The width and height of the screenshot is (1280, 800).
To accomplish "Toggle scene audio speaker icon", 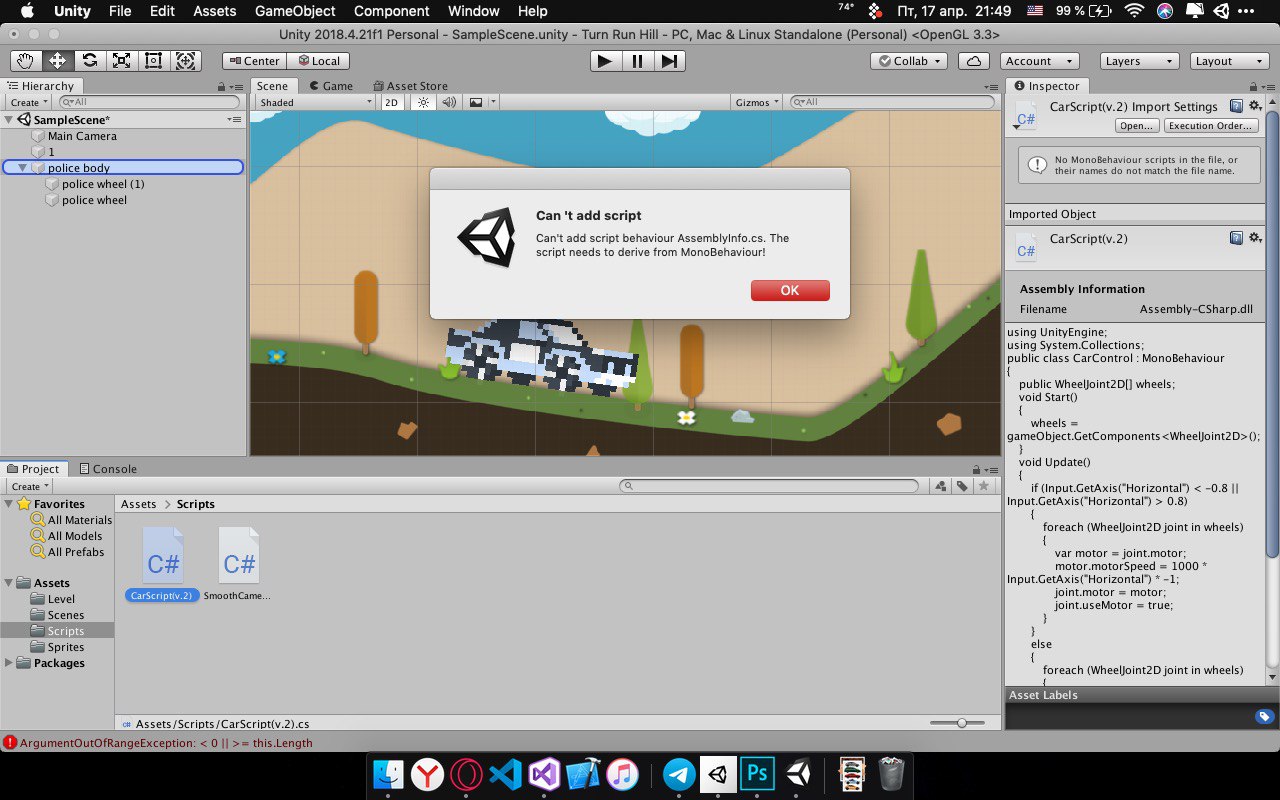I will tap(449, 102).
